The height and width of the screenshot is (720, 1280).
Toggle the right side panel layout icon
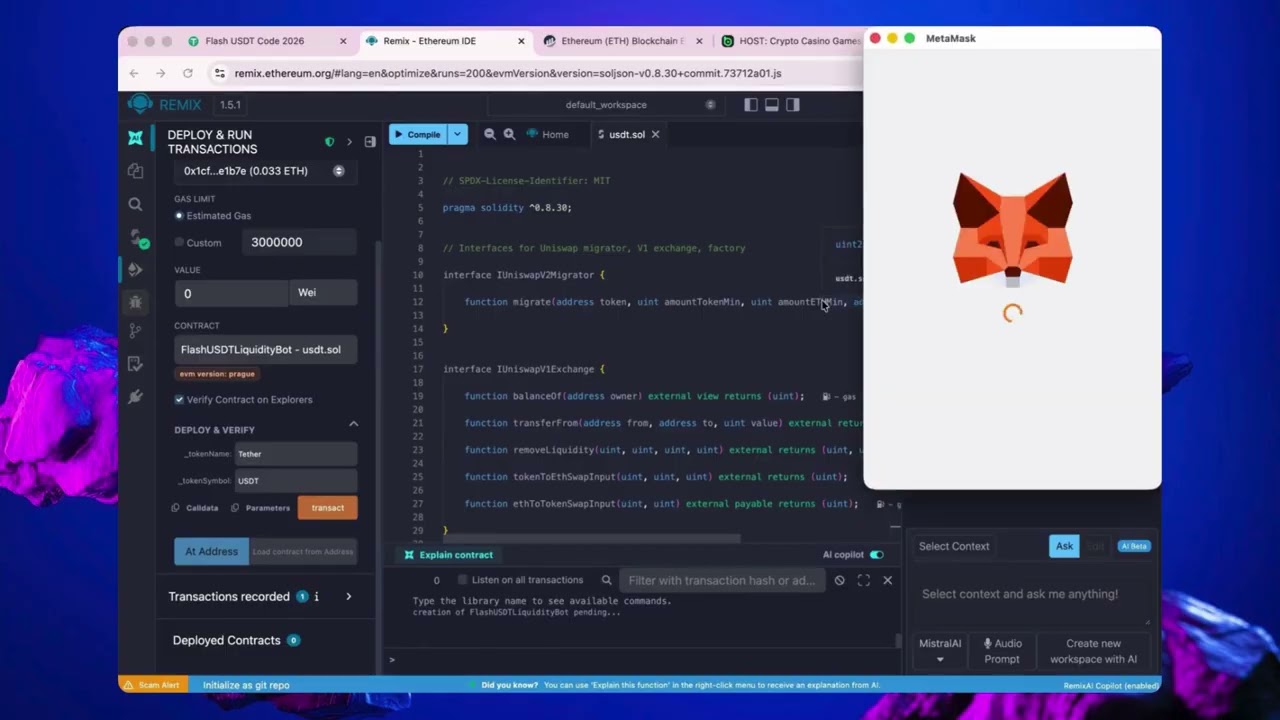(x=793, y=104)
